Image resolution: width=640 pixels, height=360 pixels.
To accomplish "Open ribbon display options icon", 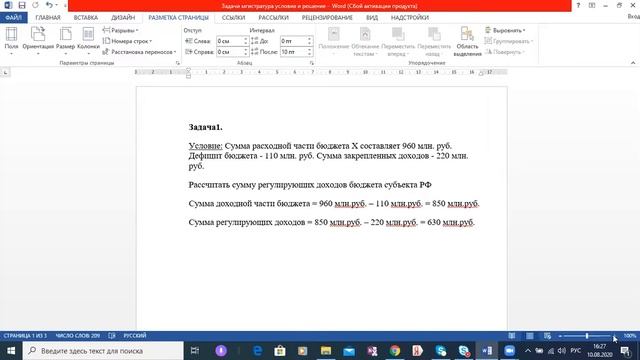I will click(x=592, y=5).
